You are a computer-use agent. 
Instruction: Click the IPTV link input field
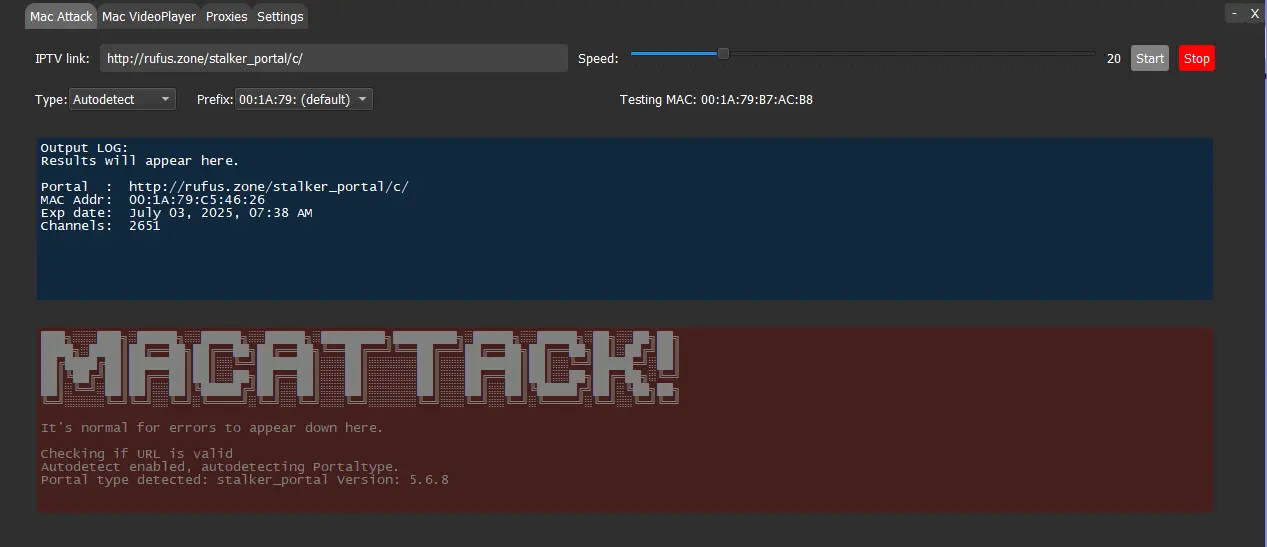coord(333,58)
